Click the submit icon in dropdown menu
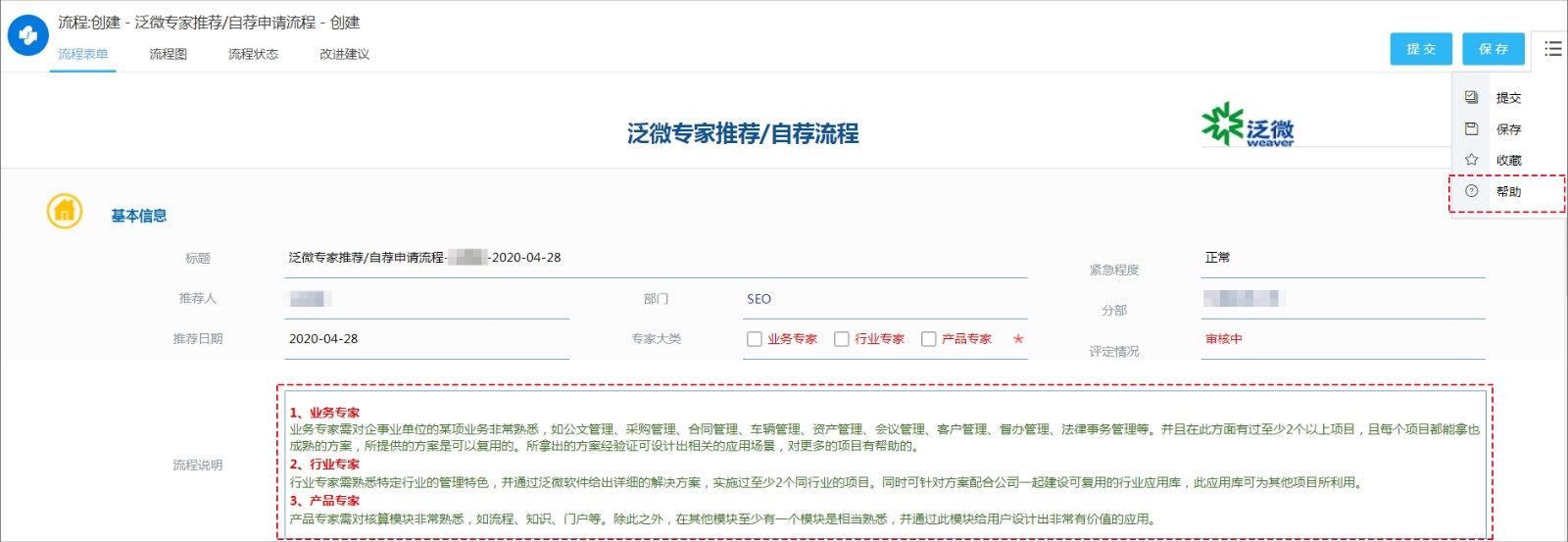The height and width of the screenshot is (542, 1568). pyautogui.click(x=1471, y=97)
